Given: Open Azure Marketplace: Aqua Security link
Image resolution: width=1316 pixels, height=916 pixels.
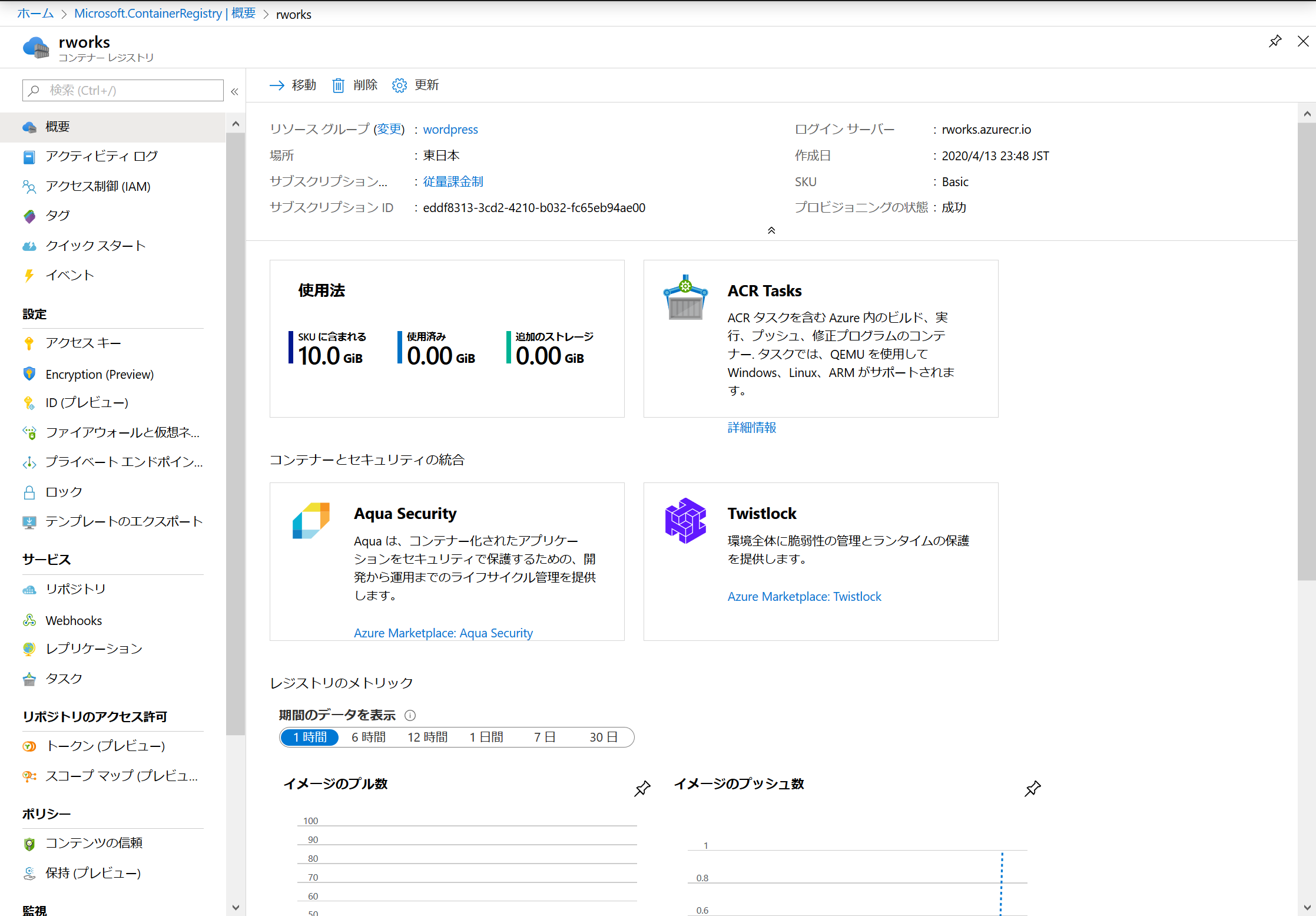Looking at the screenshot, I should pos(443,633).
